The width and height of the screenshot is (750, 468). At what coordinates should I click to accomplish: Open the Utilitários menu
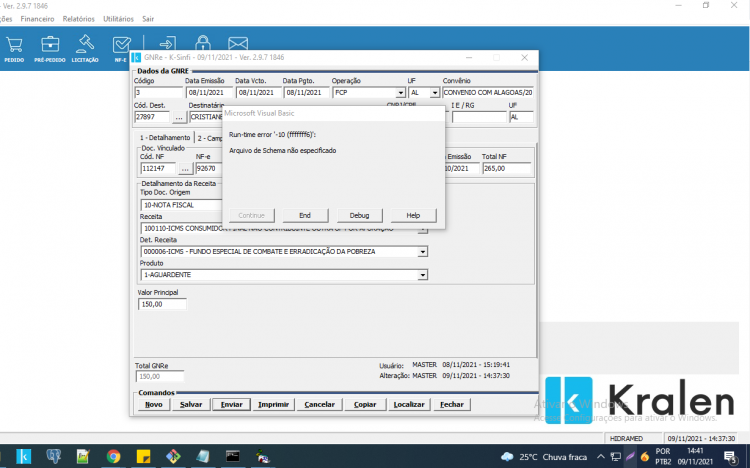118,19
